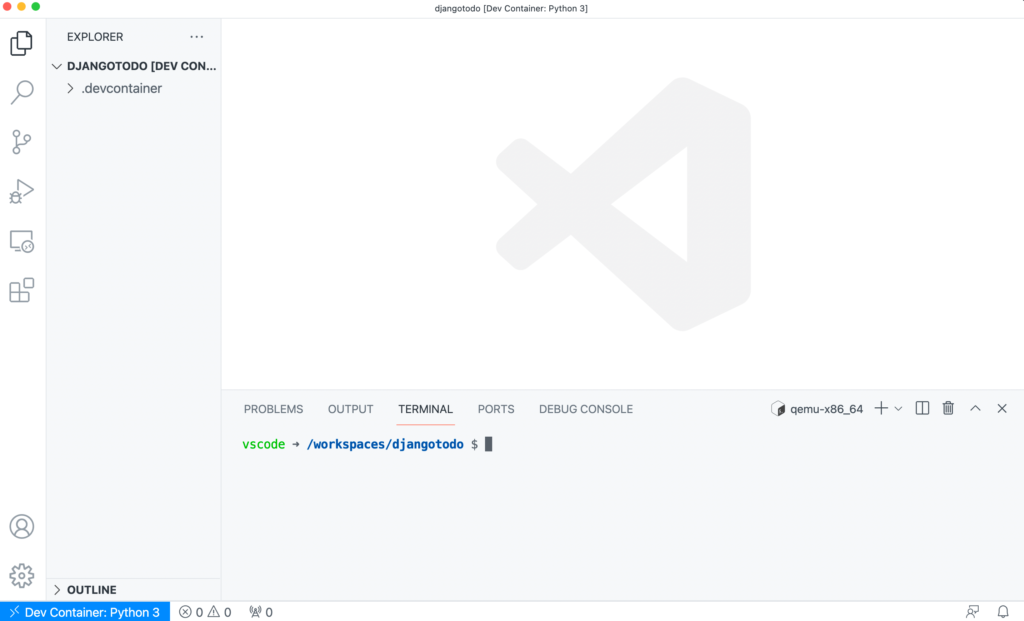
Task: Switch to the PROBLEMS tab
Action: click(273, 409)
